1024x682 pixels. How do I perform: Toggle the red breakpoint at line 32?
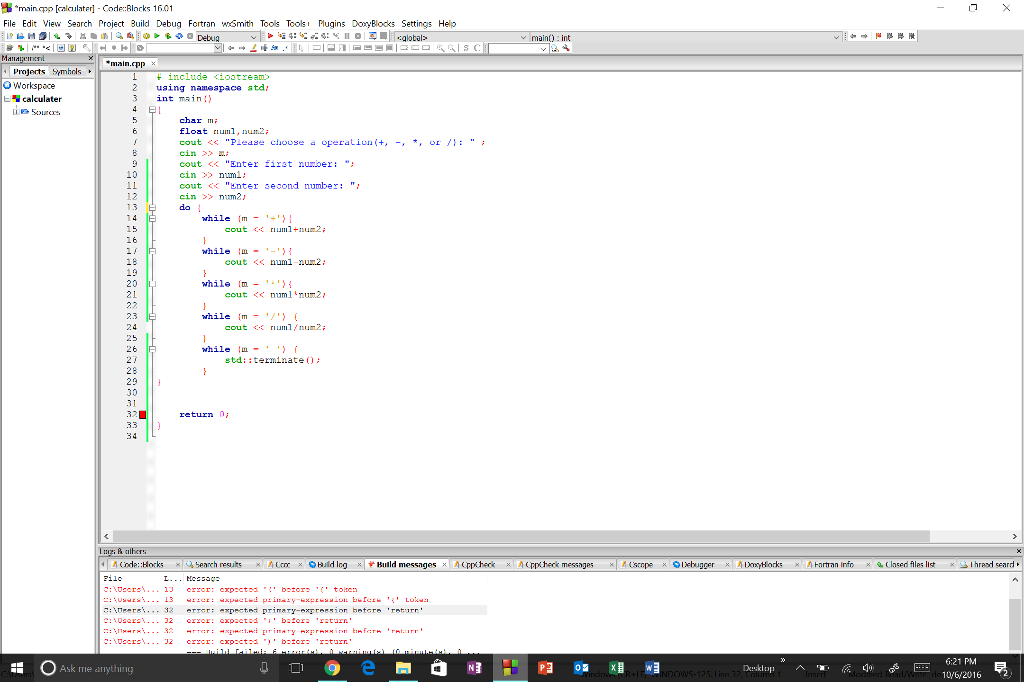pos(142,413)
